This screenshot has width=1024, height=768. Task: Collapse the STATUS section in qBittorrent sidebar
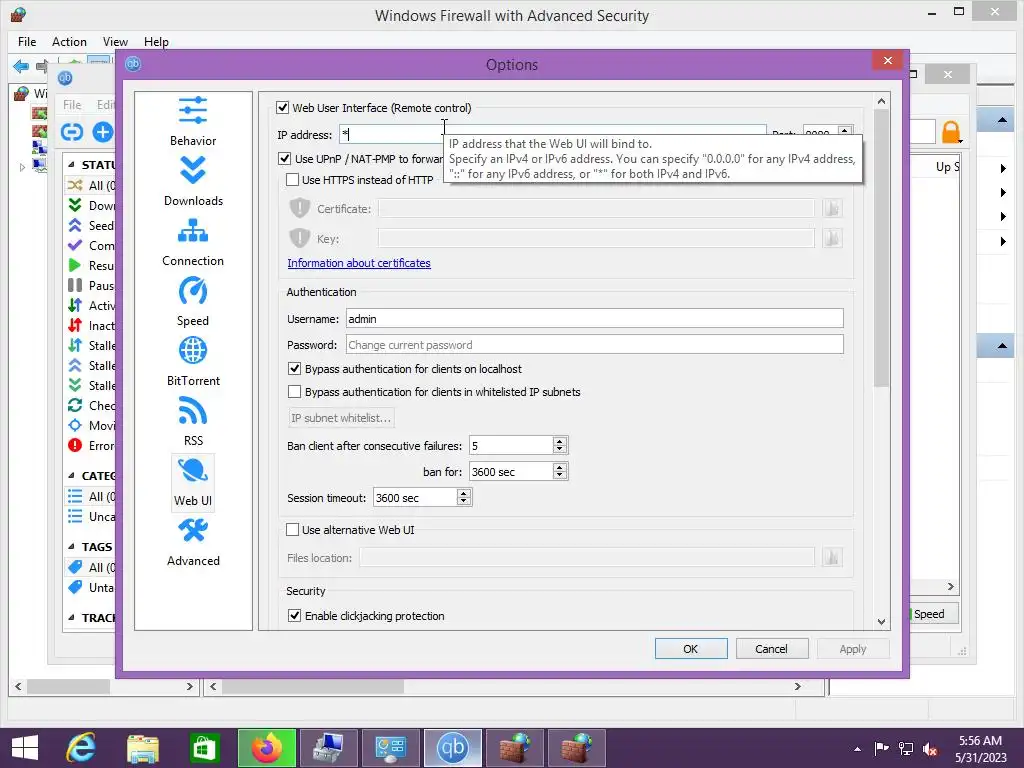71,165
